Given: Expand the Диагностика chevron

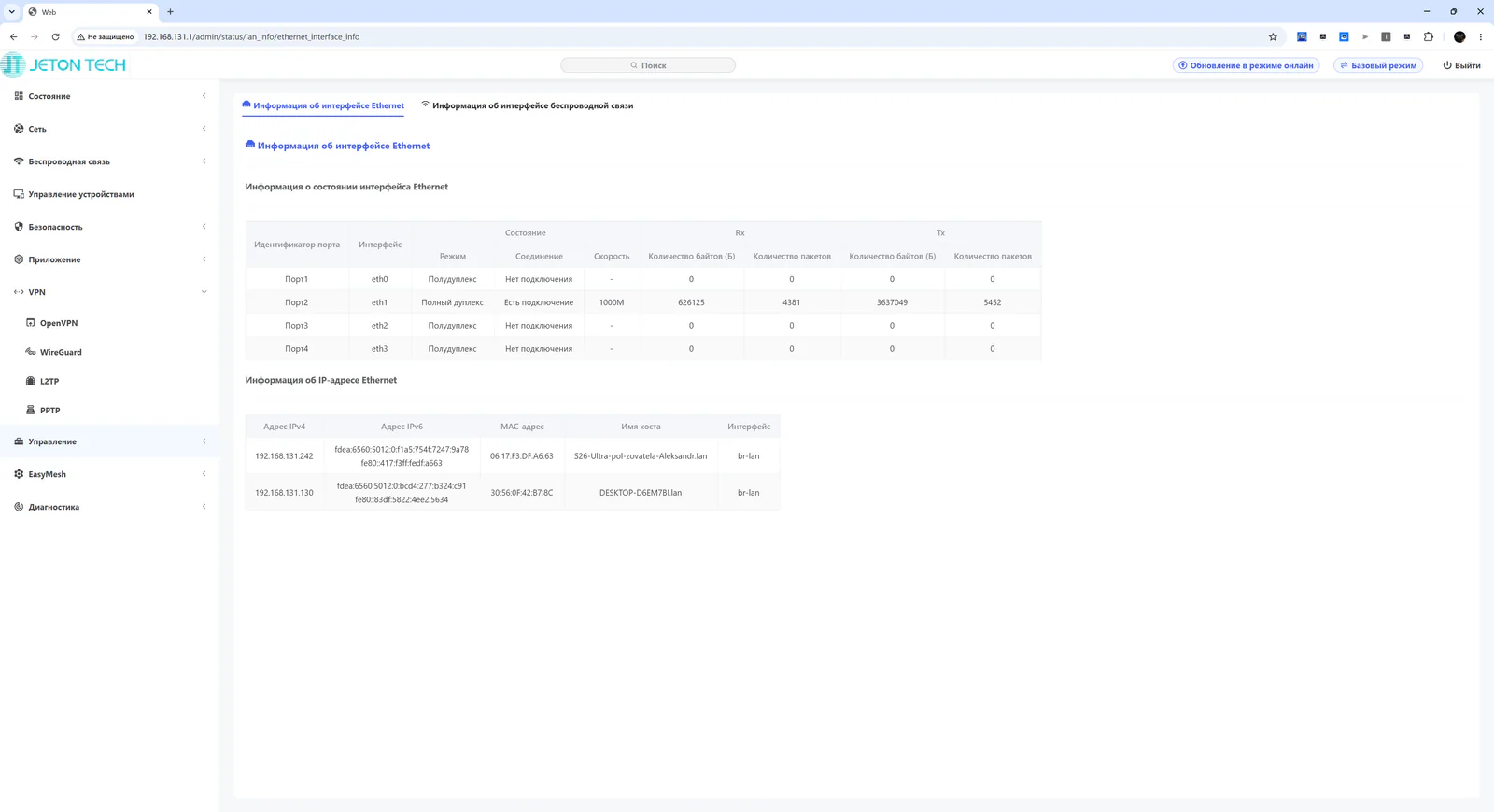Looking at the screenshot, I should coord(204,507).
